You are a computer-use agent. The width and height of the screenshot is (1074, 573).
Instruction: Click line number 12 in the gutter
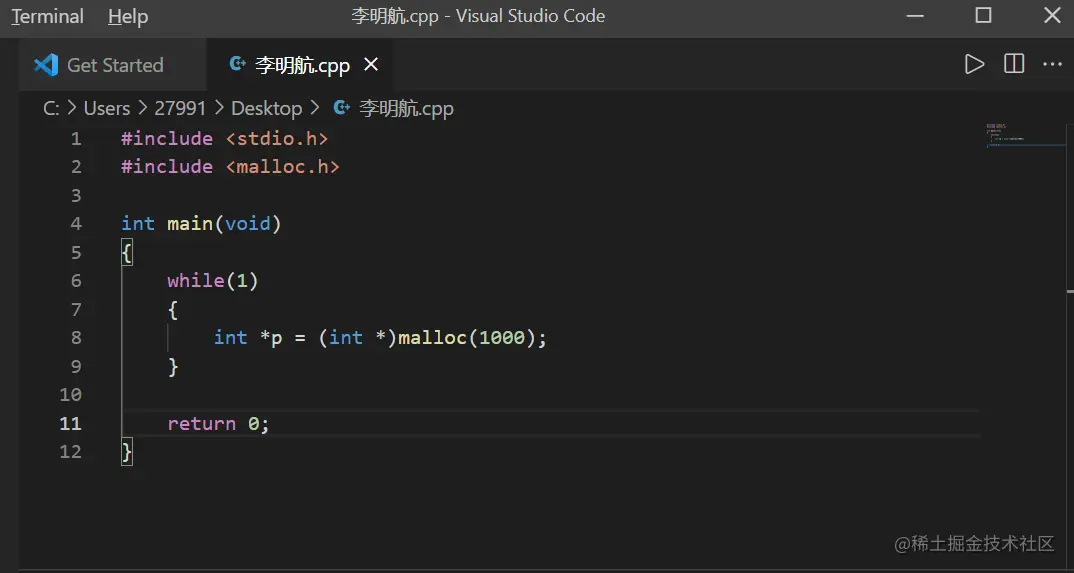tap(71, 452)
